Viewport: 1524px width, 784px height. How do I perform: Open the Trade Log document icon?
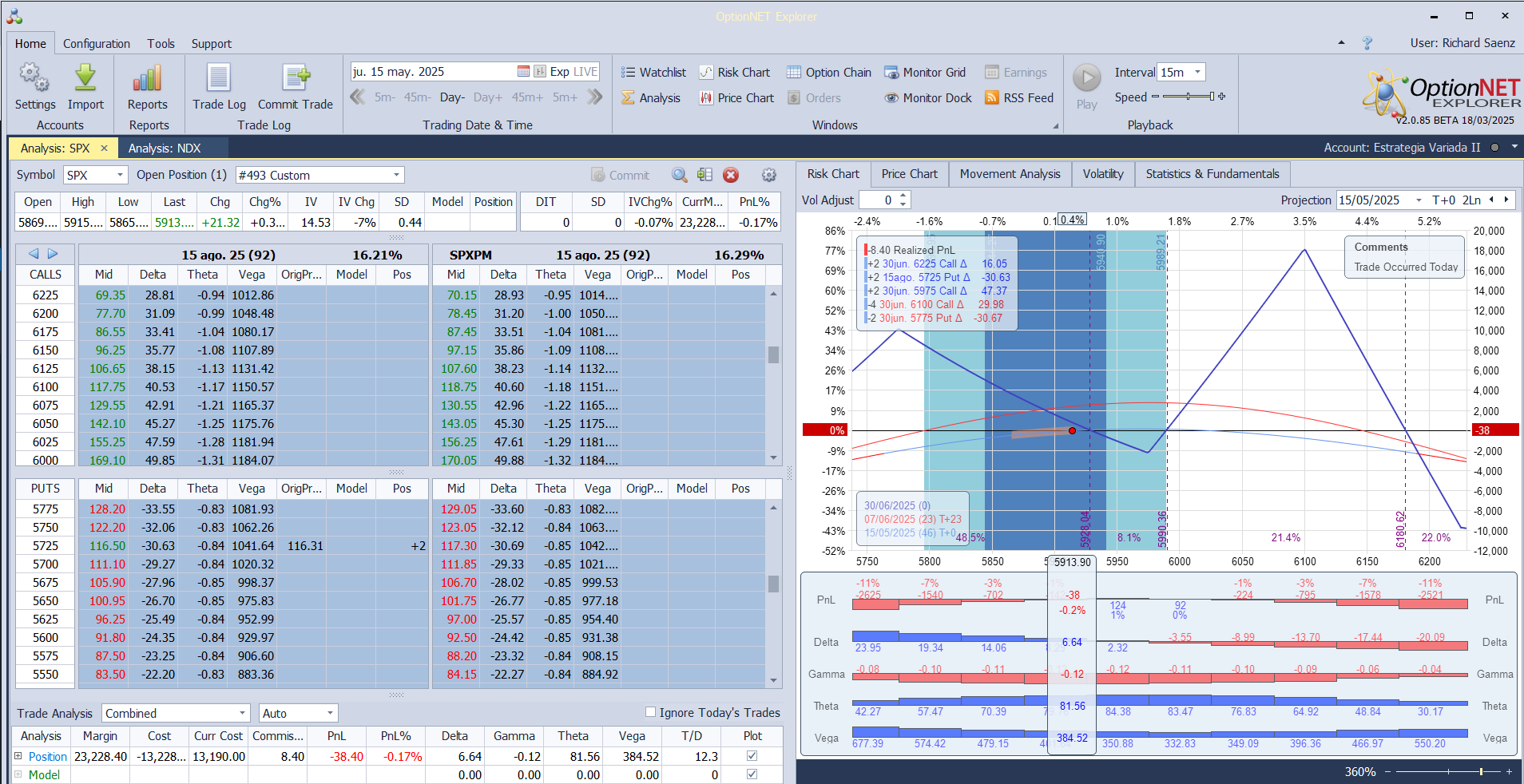coord(219,78)
